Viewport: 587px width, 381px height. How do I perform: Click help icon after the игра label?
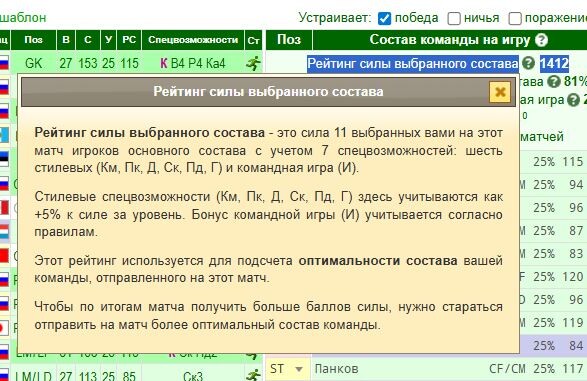(x=573, y=100)
